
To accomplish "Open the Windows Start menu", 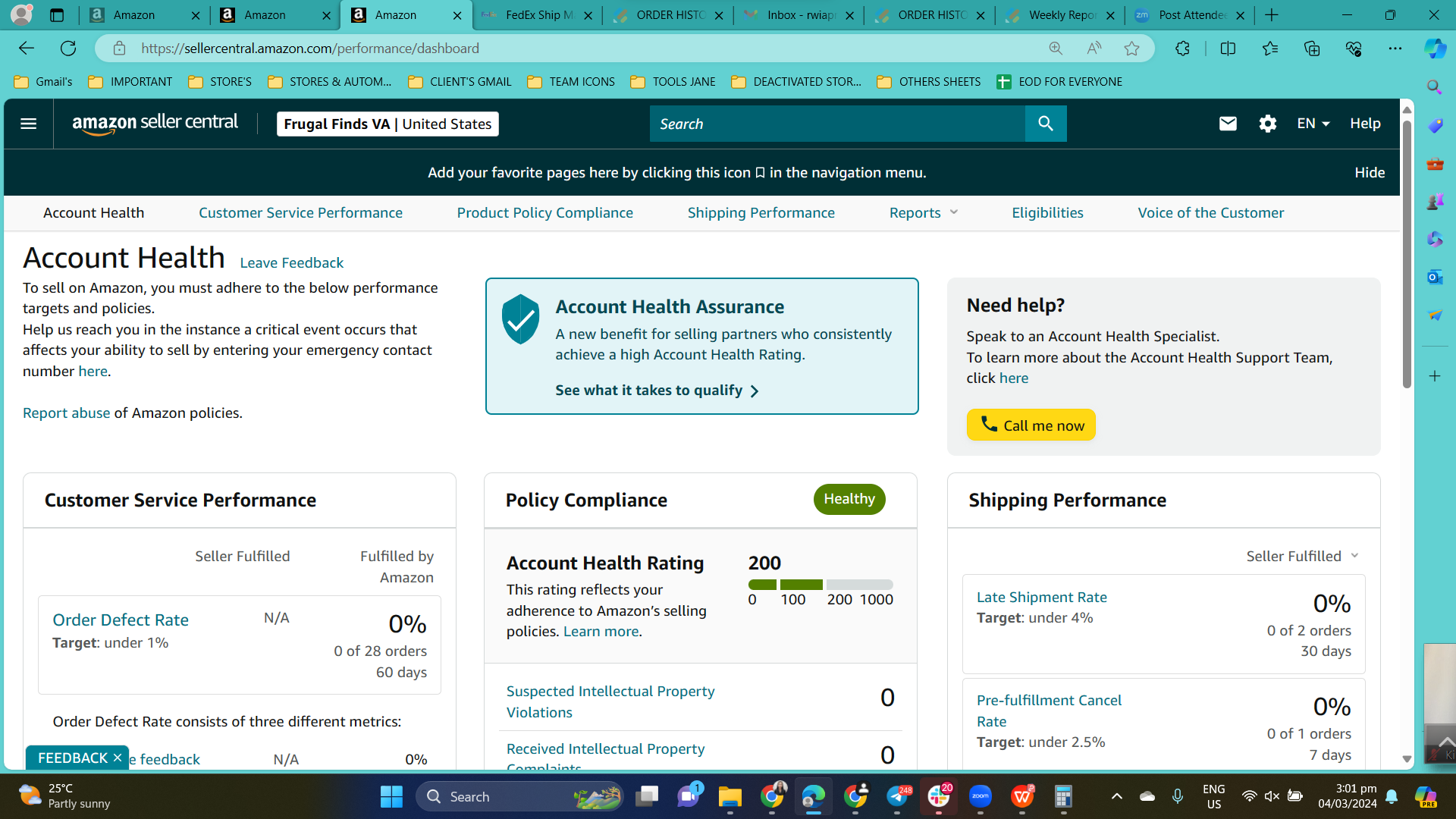I will tap(391, 797).
